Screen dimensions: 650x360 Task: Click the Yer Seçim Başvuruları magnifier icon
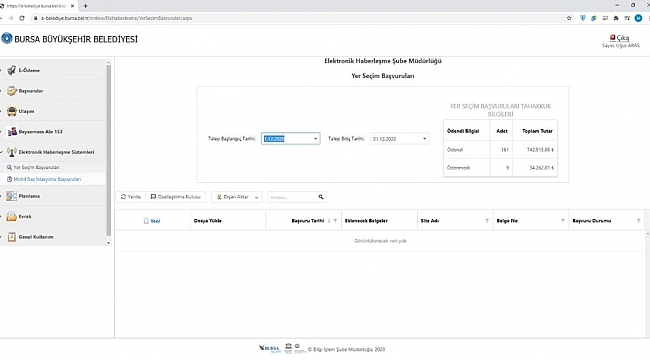(9, 168)
